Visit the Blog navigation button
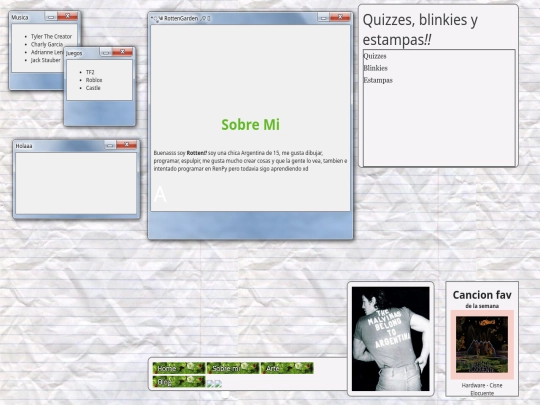The height and width of the screenshot is (405, 540). tap(179, 382)
